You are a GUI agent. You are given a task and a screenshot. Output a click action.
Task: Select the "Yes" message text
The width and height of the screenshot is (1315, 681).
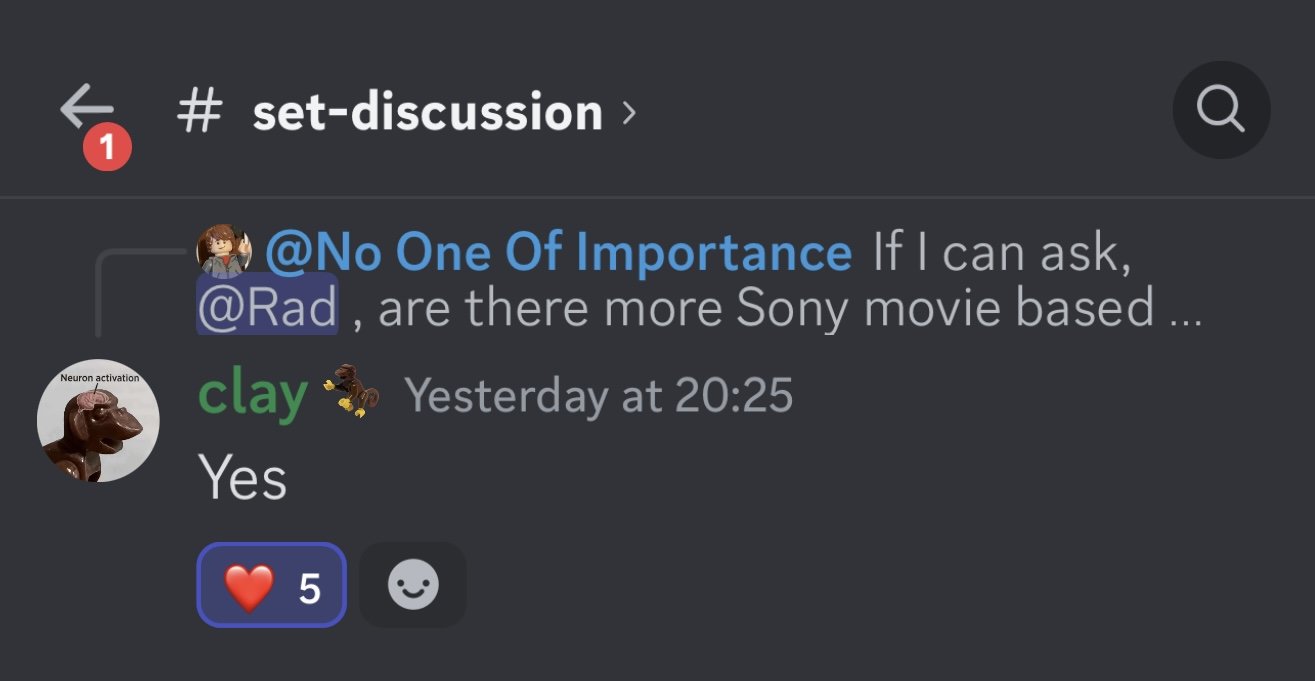point(243,477)
